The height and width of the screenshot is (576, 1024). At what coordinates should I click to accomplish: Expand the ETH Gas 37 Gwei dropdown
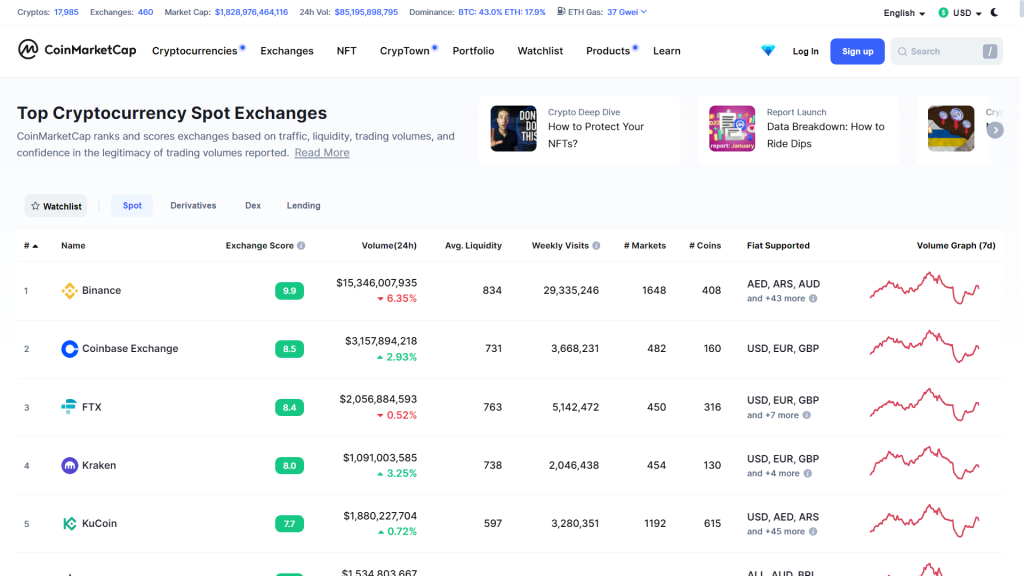(627, 12)
